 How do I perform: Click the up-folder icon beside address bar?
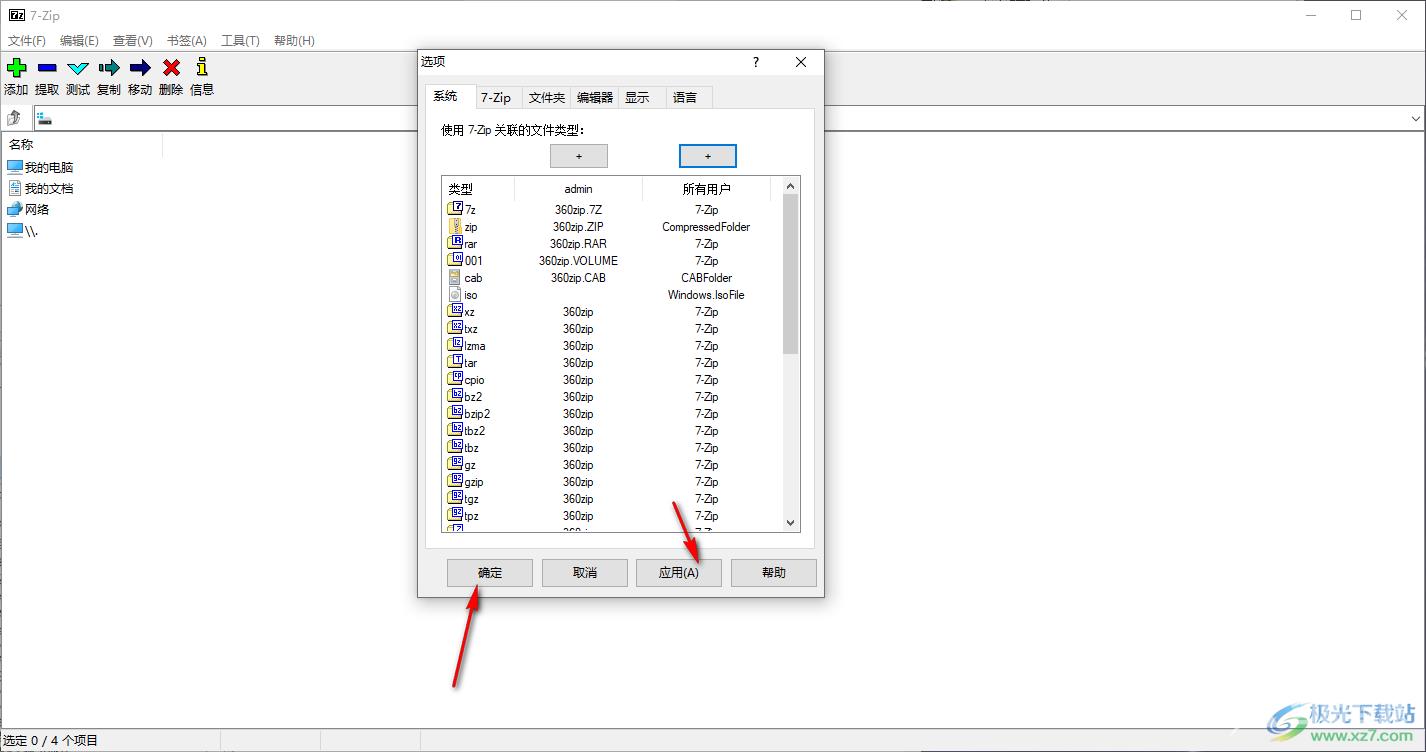point(15,118)
